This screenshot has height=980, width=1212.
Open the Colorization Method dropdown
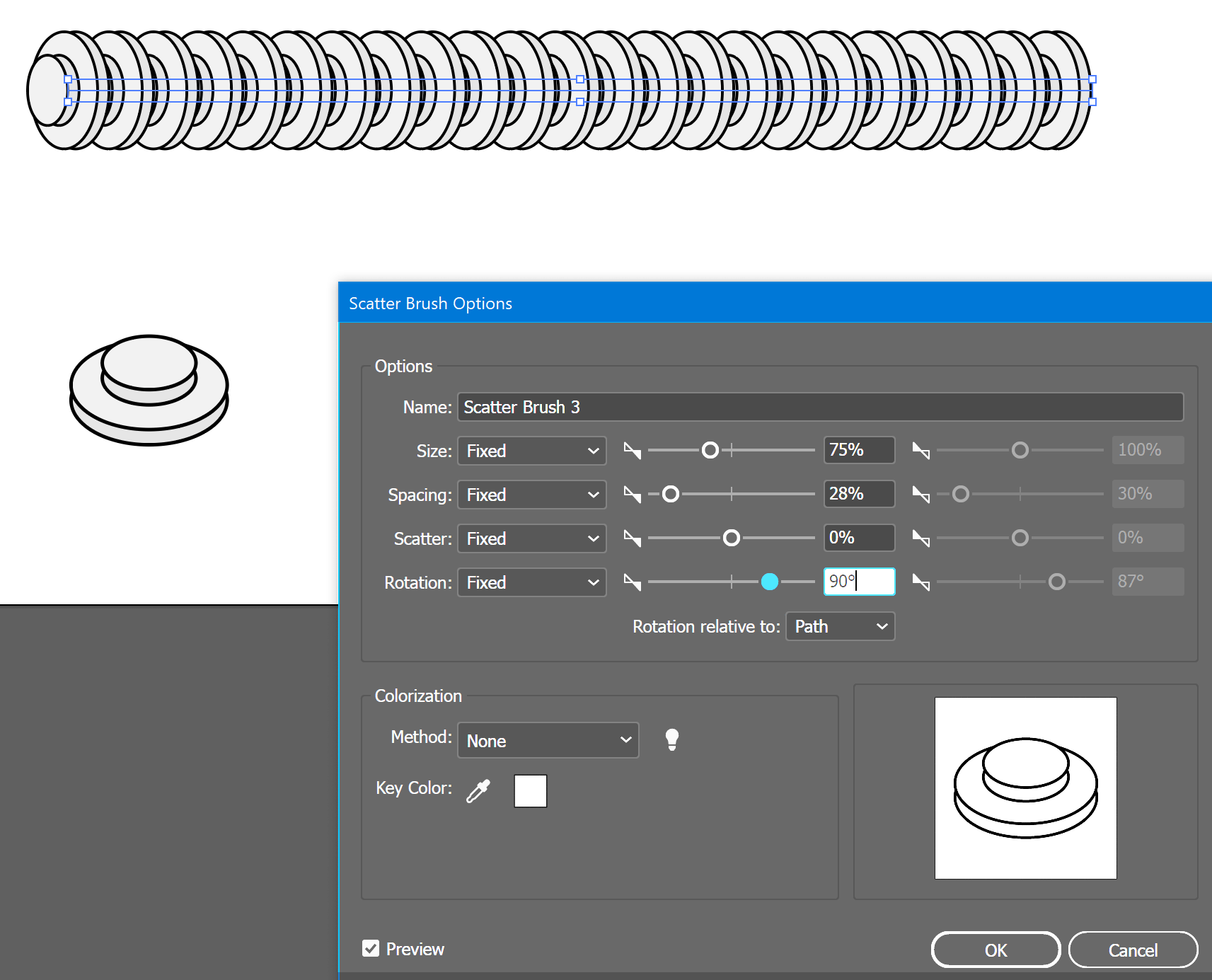click(x=548, y=740)
